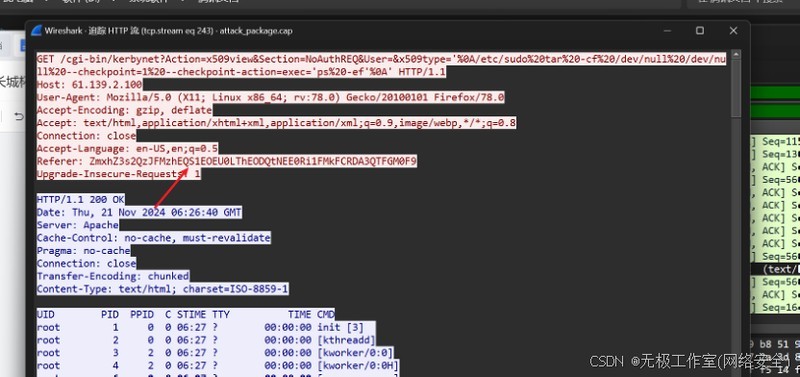Select Accept-Encoding: gzip, deflate line

pos(124,110)
